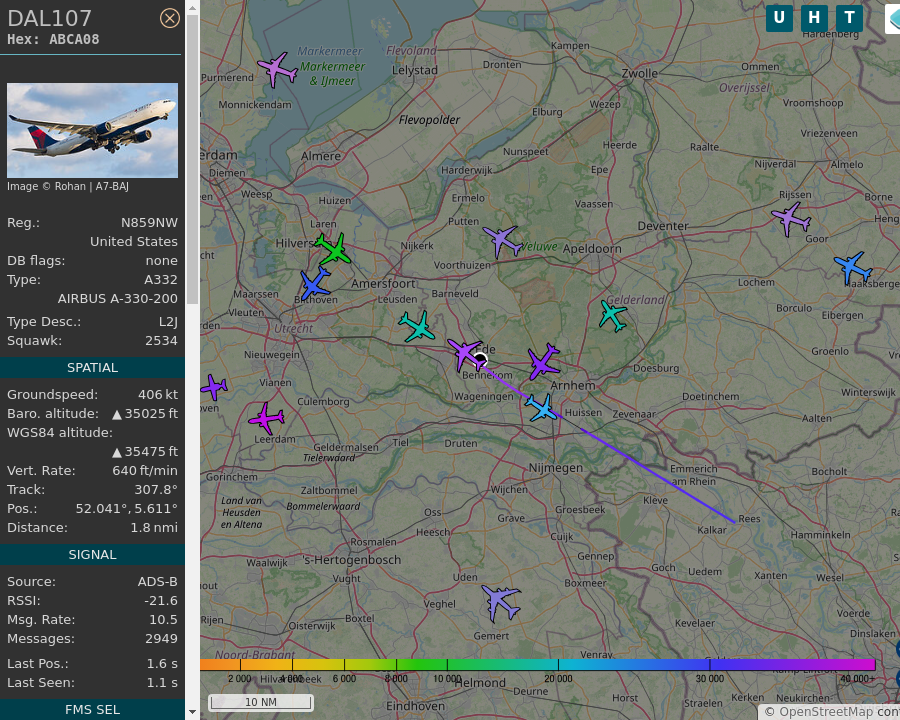900x720 pixels.
Task: Open the map layer switcher icon
Action: [x=893, y=19]
